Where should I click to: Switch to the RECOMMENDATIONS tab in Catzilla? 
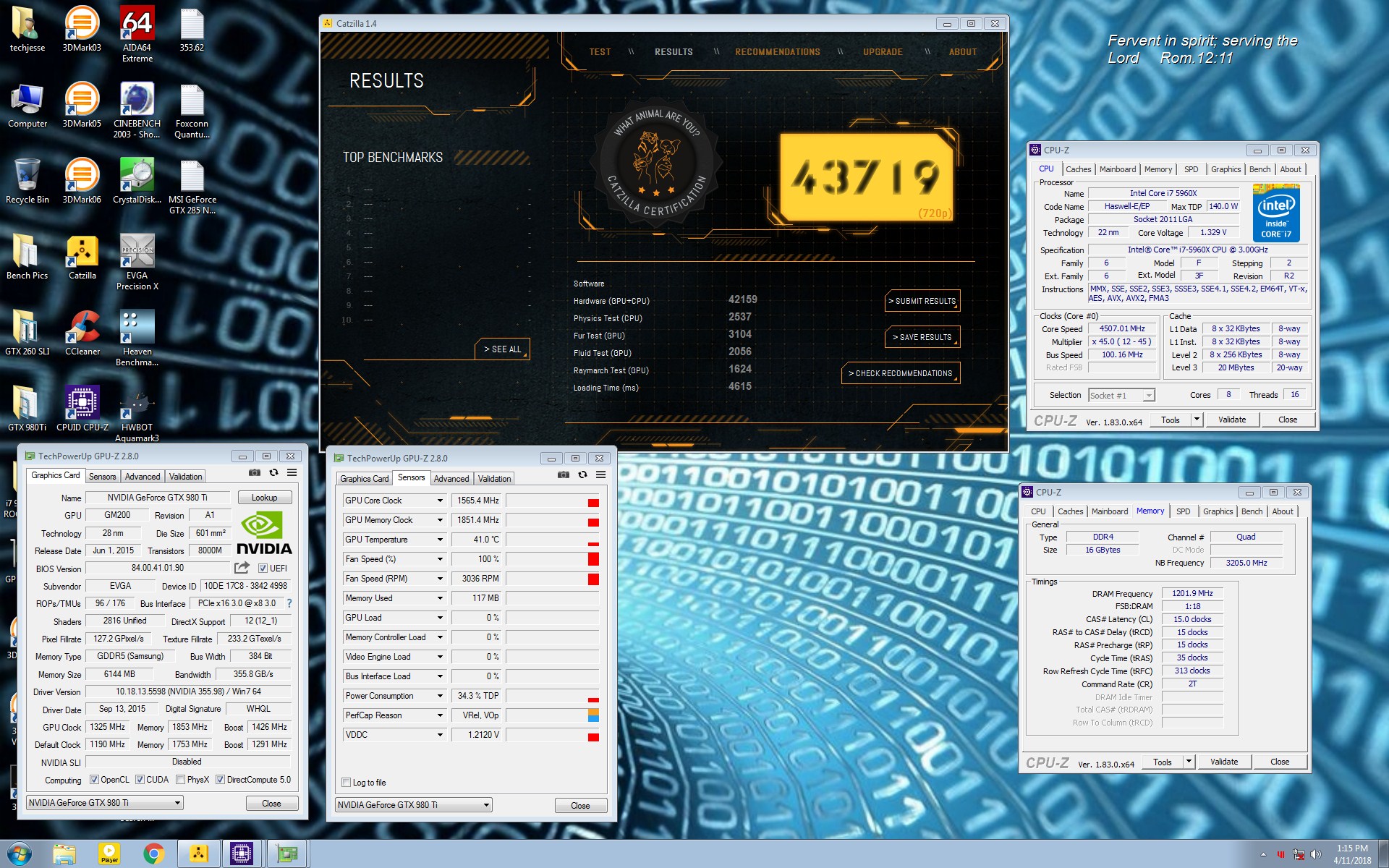[x=778, y=52]
